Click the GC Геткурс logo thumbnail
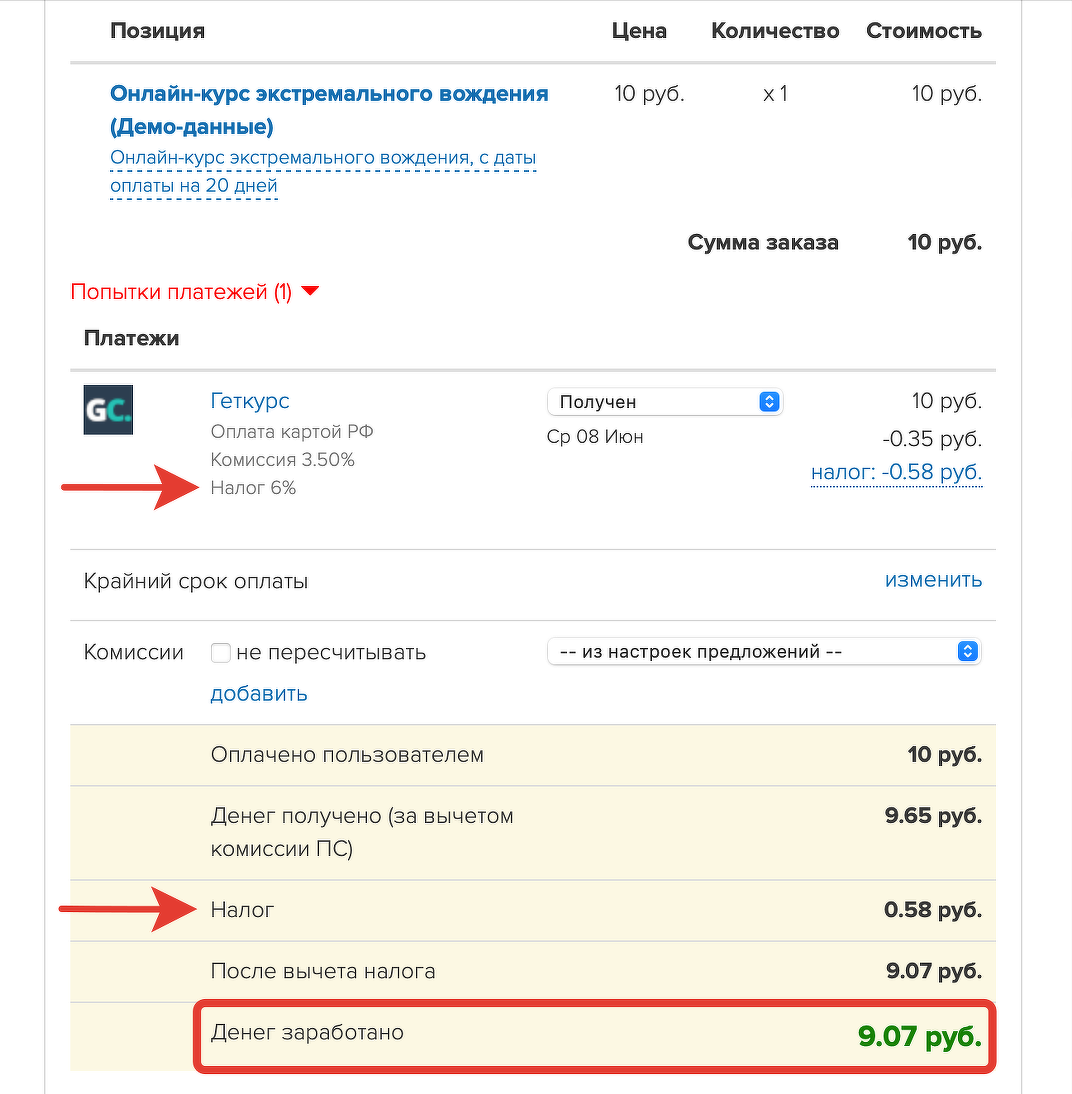Screen dimensions: 1072x1094 108,410
